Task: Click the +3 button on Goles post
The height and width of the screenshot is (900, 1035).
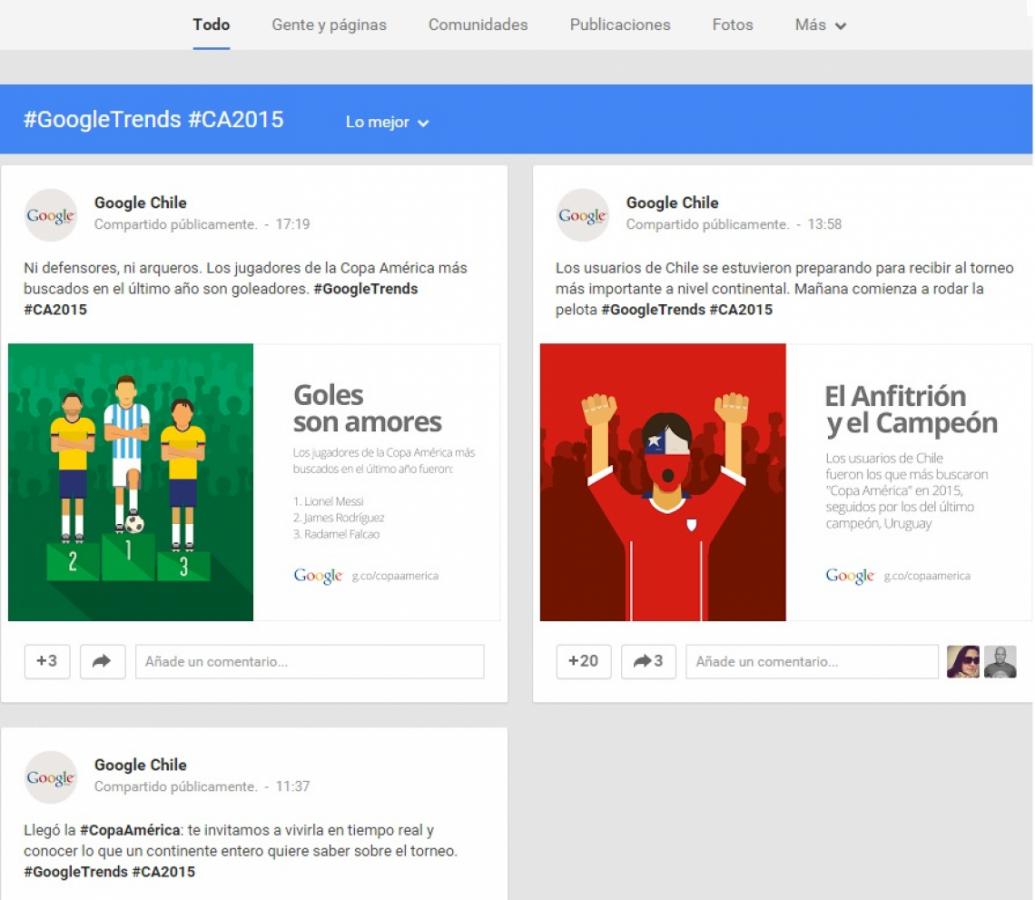Action: tap(47, 661)
